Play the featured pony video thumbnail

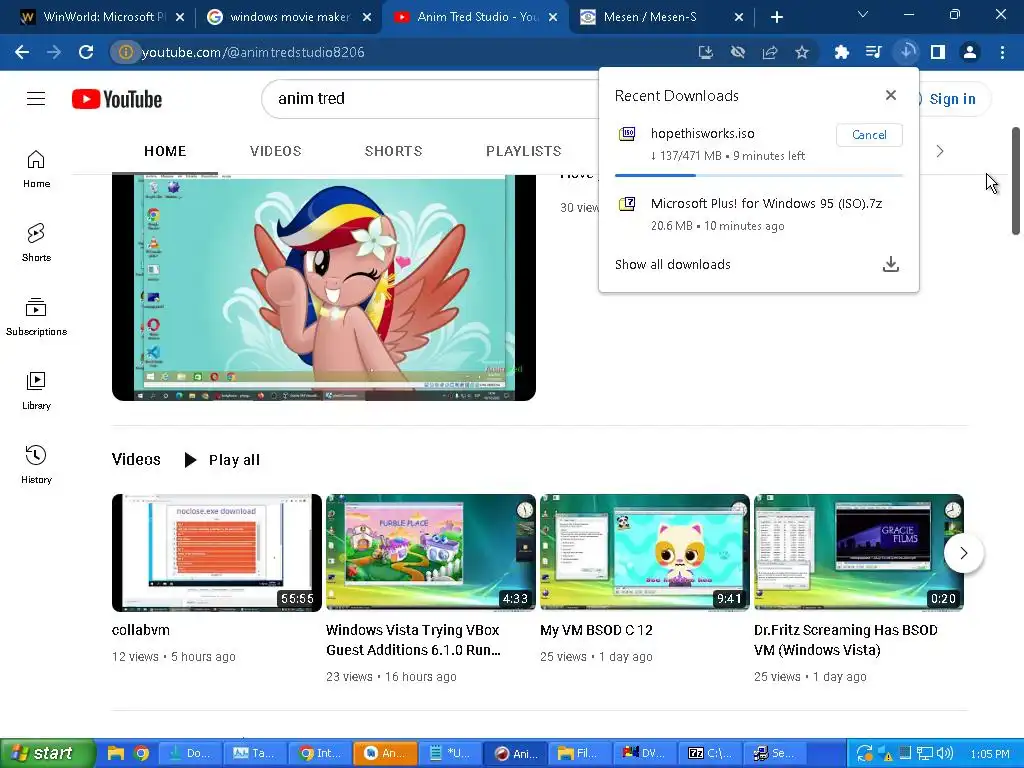pyautogui.click(x=324, y=287)
